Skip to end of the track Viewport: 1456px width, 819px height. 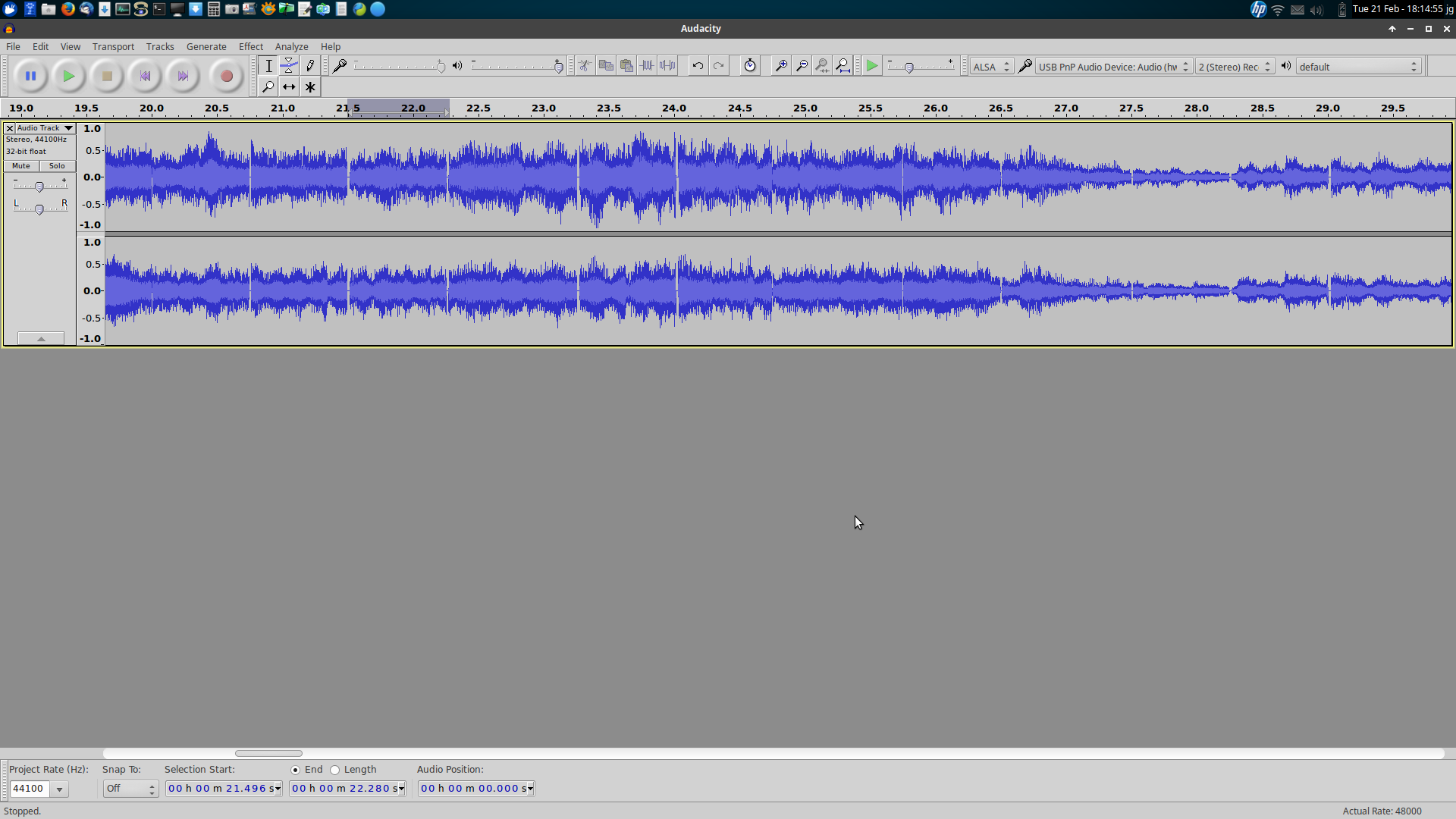[x=183, y=76]
